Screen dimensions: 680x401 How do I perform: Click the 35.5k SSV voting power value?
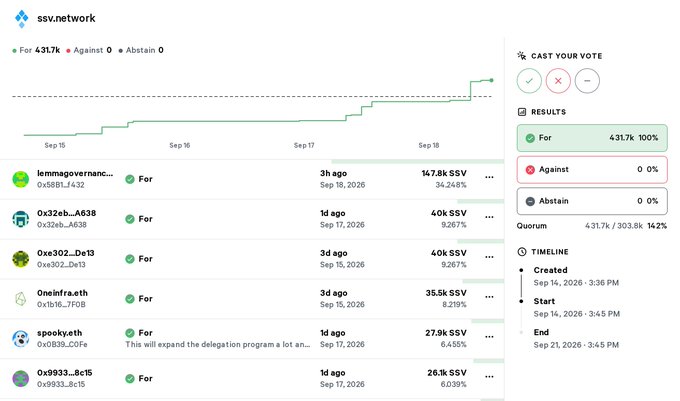click(446, 293)
